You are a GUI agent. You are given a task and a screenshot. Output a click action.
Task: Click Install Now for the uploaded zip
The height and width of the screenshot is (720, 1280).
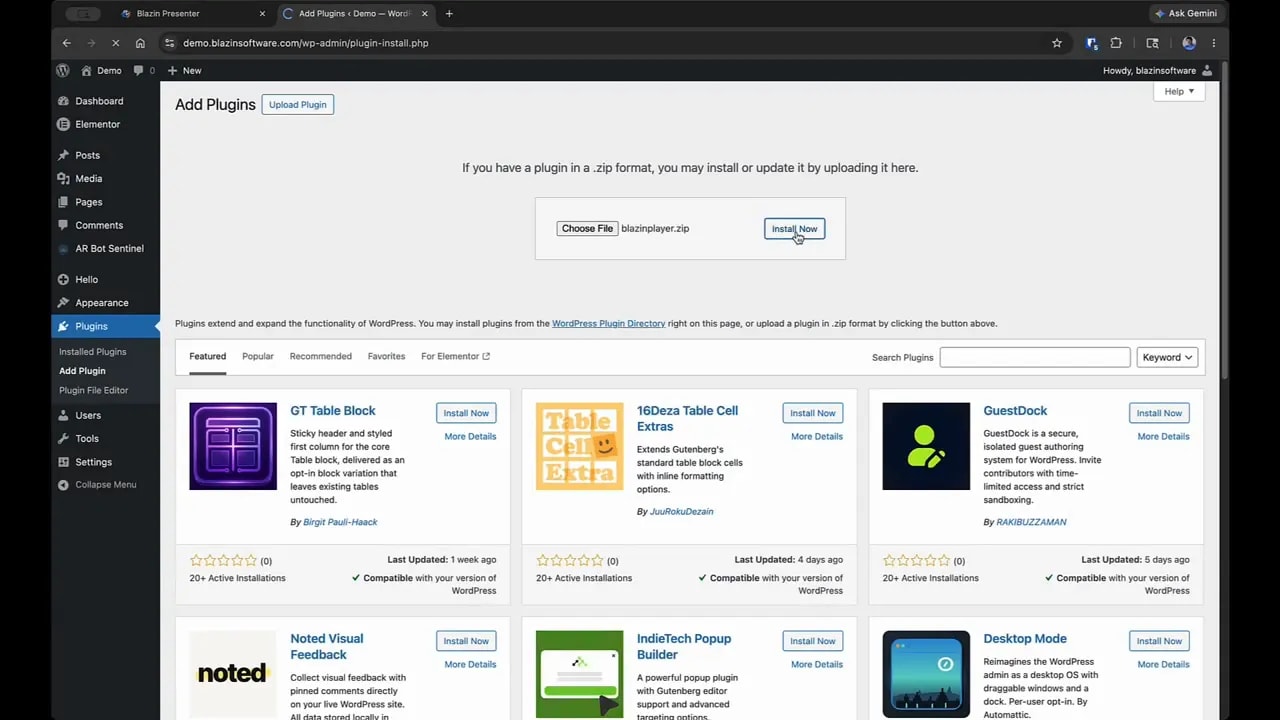click(794, 229)
